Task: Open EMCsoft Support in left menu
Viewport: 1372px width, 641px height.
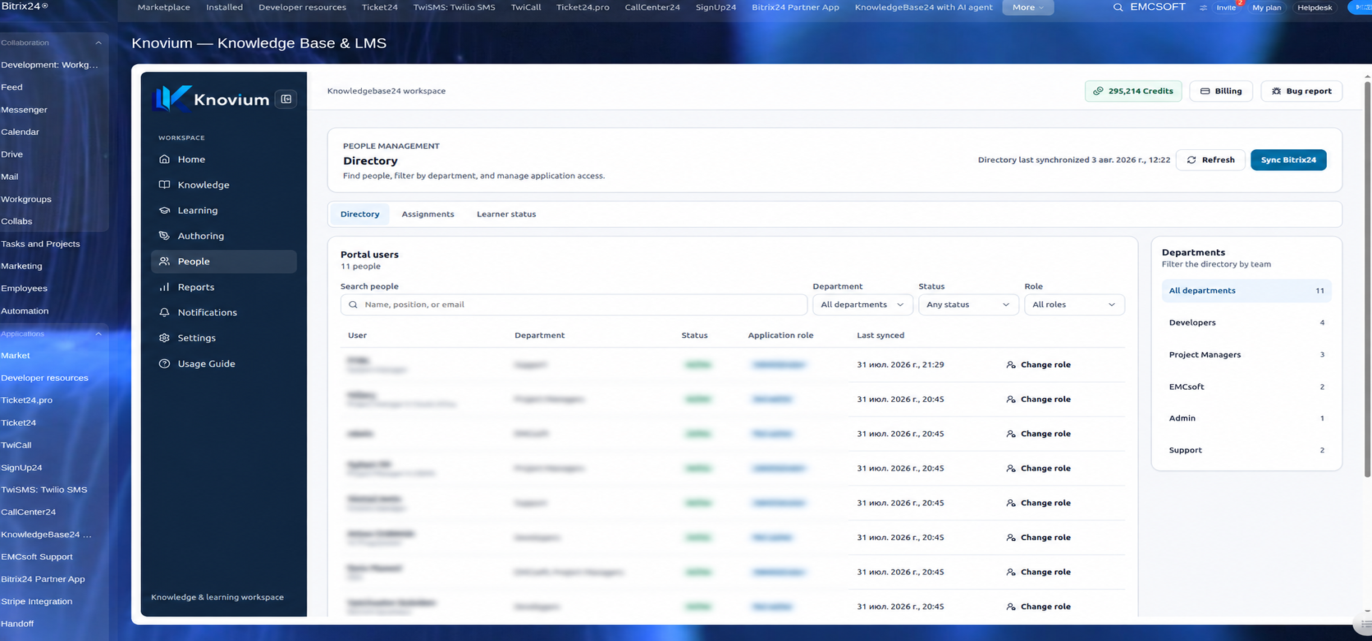Action: click(x=36, y=557)
